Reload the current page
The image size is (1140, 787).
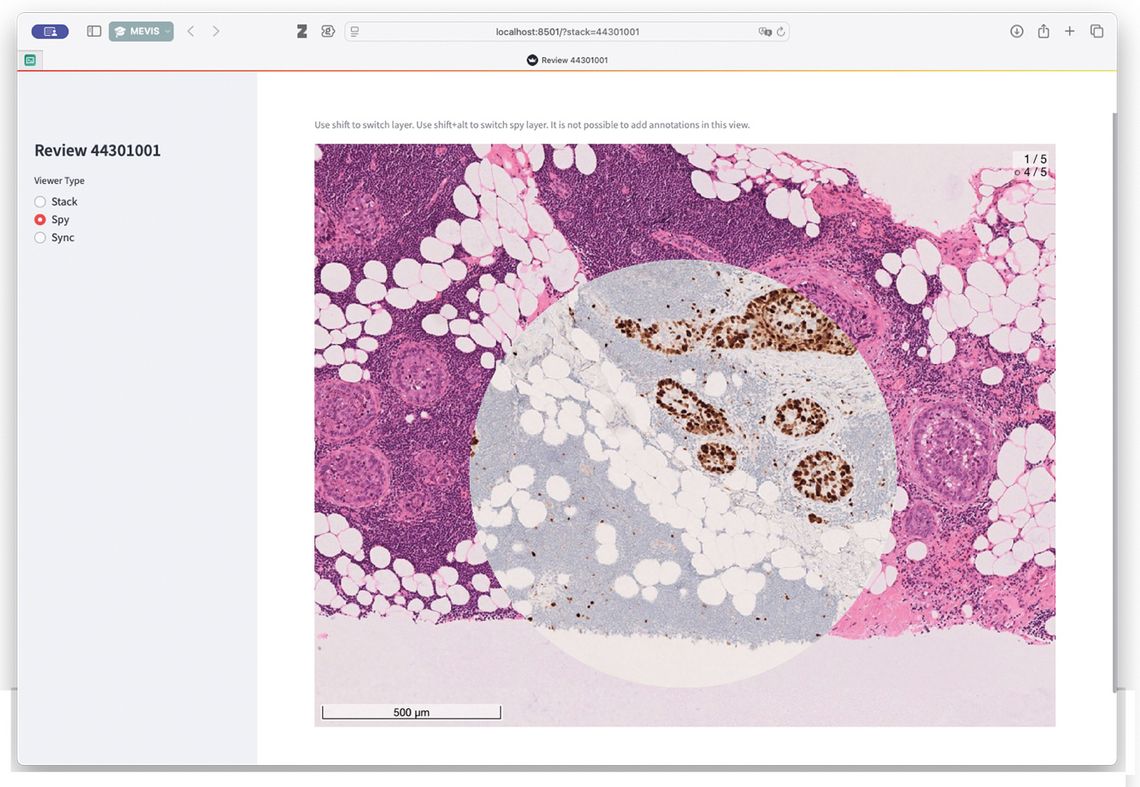(781, 31)
